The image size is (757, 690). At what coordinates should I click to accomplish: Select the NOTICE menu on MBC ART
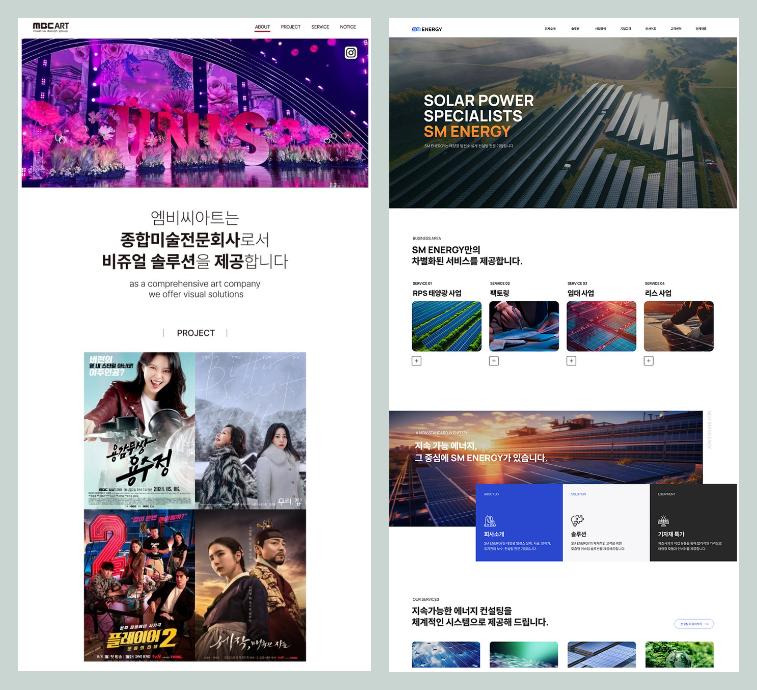point(348,27)
